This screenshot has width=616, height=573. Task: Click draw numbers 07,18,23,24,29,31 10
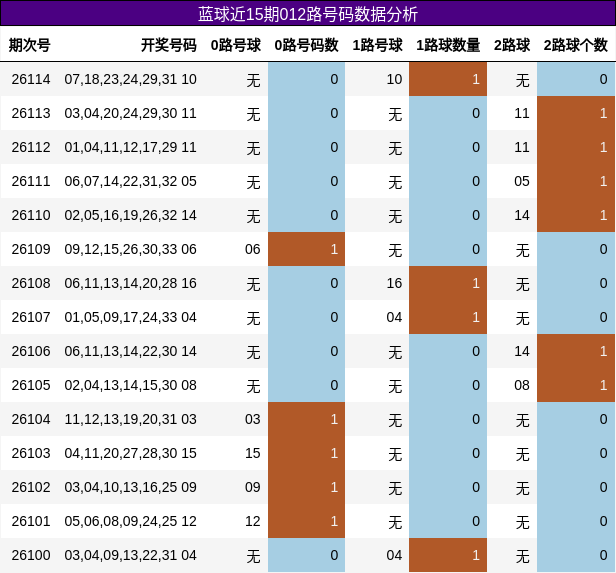tap(130, 79)
